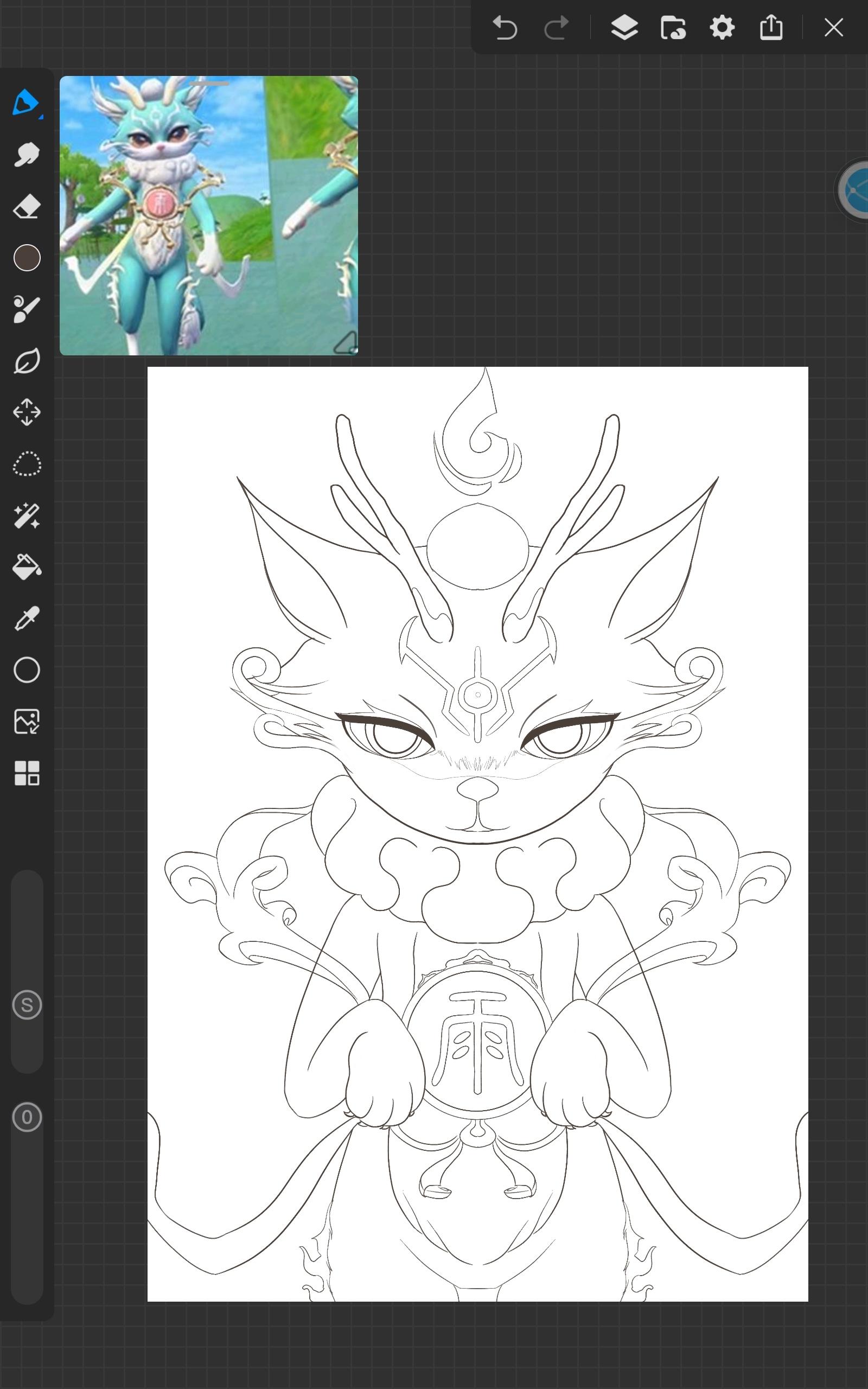
Task: Click the S brush size slider handle
Action: [27, 1005]
